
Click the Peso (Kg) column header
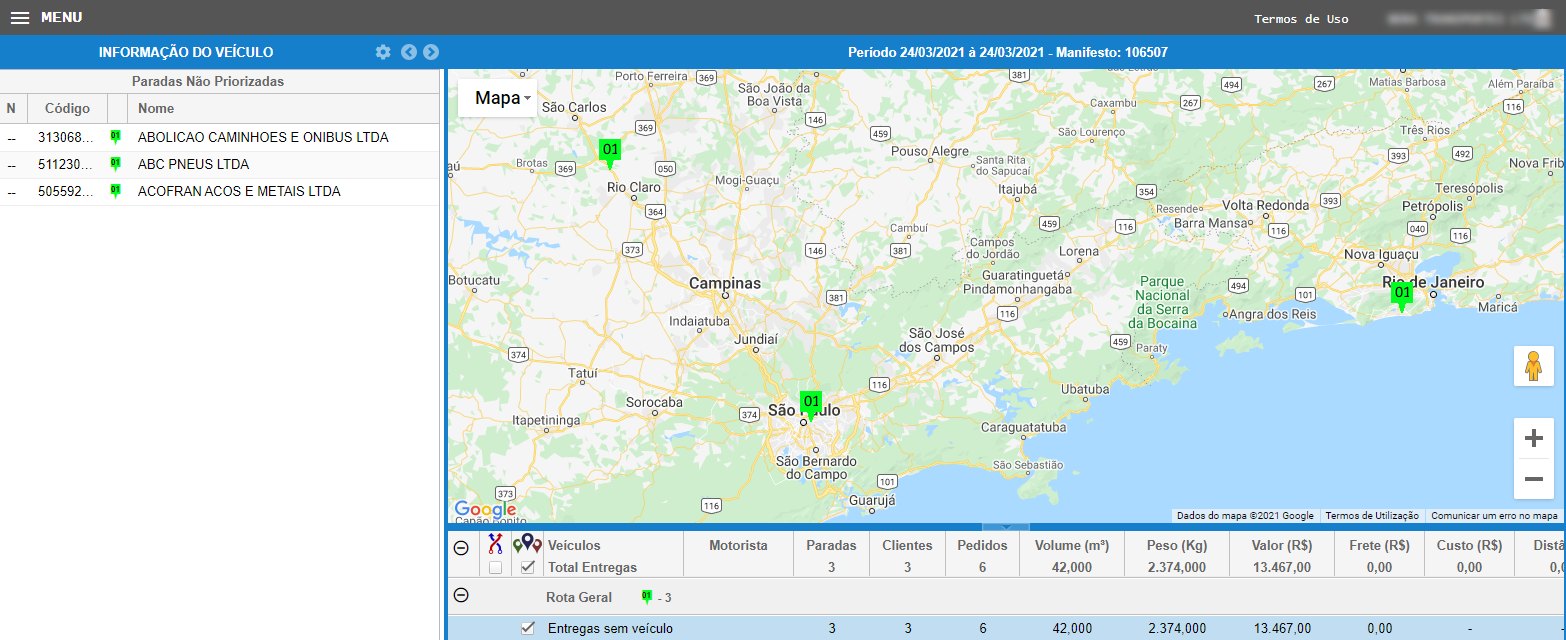[1176, 545]
